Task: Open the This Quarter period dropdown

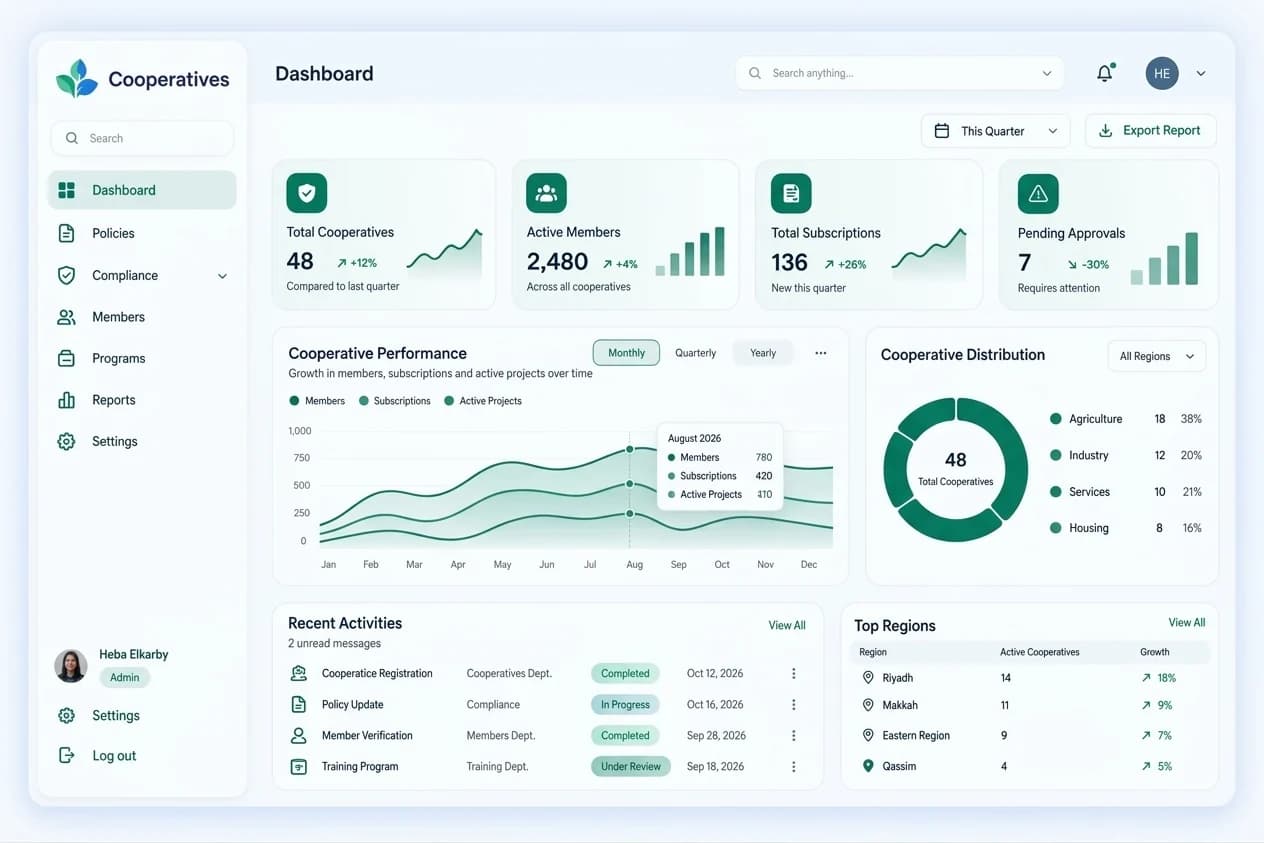Action: (x=995, y=131)
